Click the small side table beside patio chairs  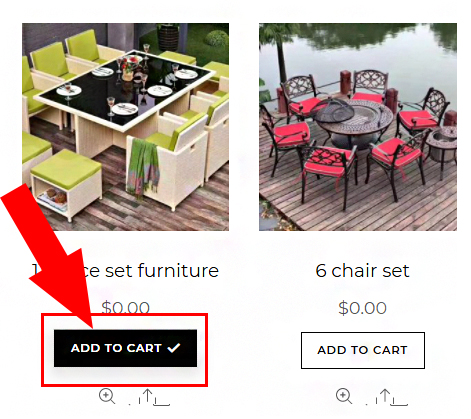(442, 145)
